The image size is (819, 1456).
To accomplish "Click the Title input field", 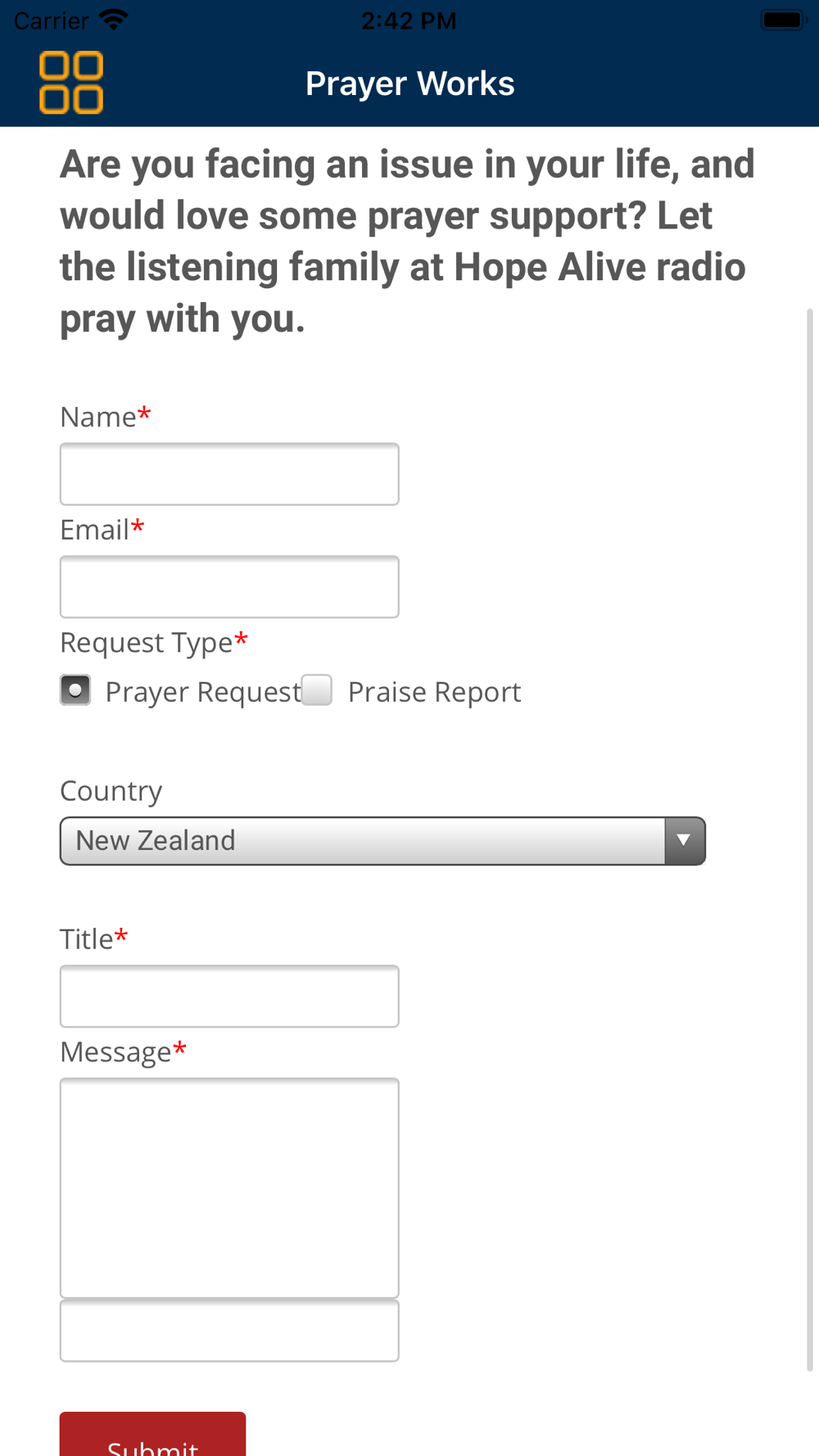I will tap(229, 997).
